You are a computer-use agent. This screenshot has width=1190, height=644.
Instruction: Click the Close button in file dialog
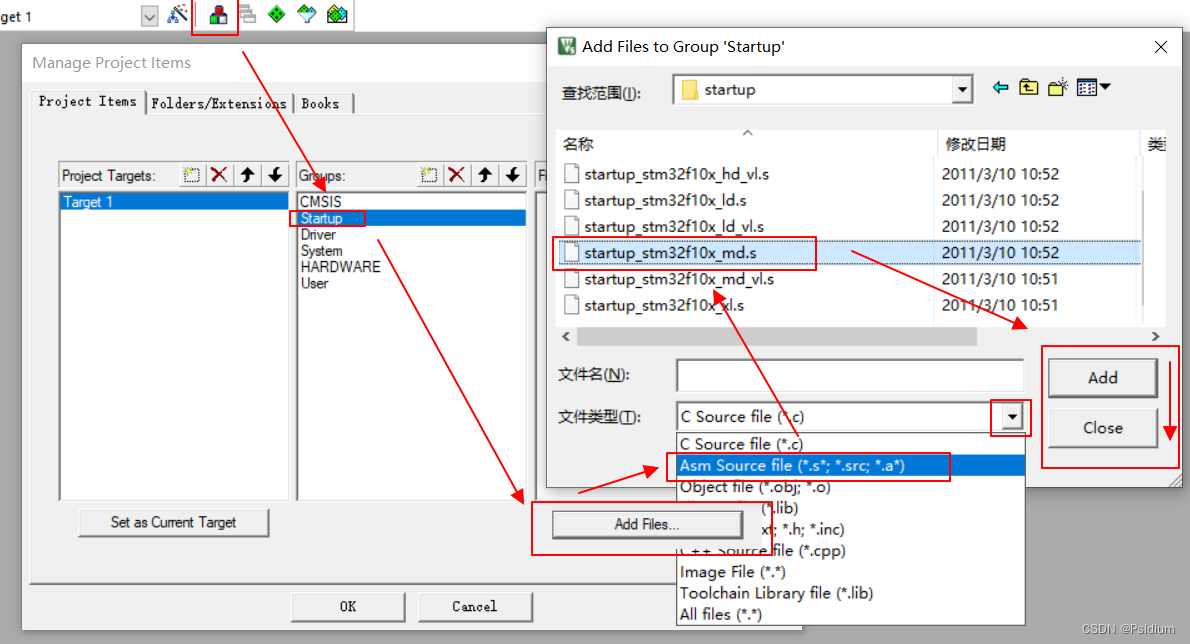click(1103, 428)
